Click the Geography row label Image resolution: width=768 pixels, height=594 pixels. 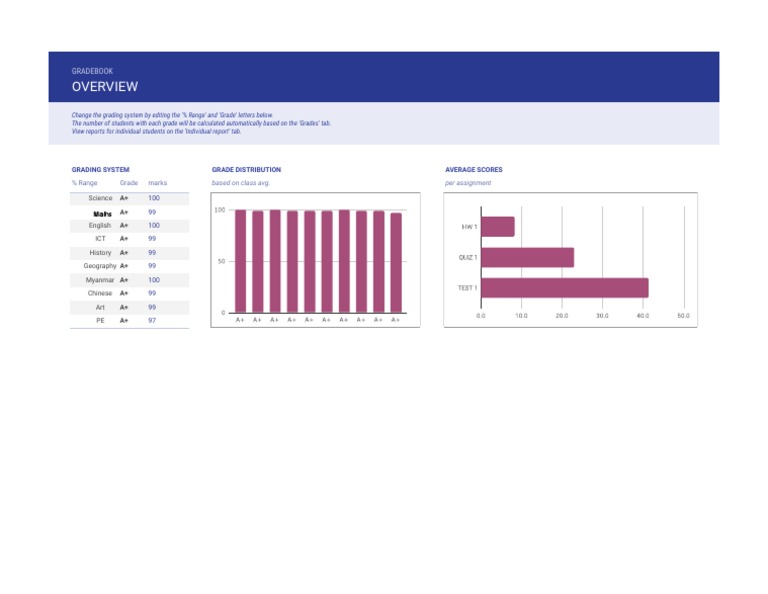pos(100,265)
